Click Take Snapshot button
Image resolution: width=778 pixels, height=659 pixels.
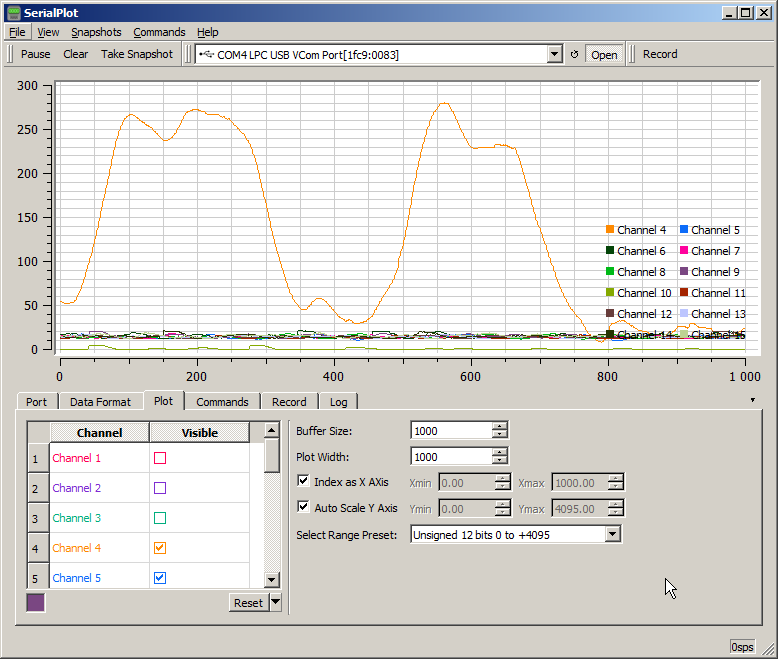click(x=137, y=54)
